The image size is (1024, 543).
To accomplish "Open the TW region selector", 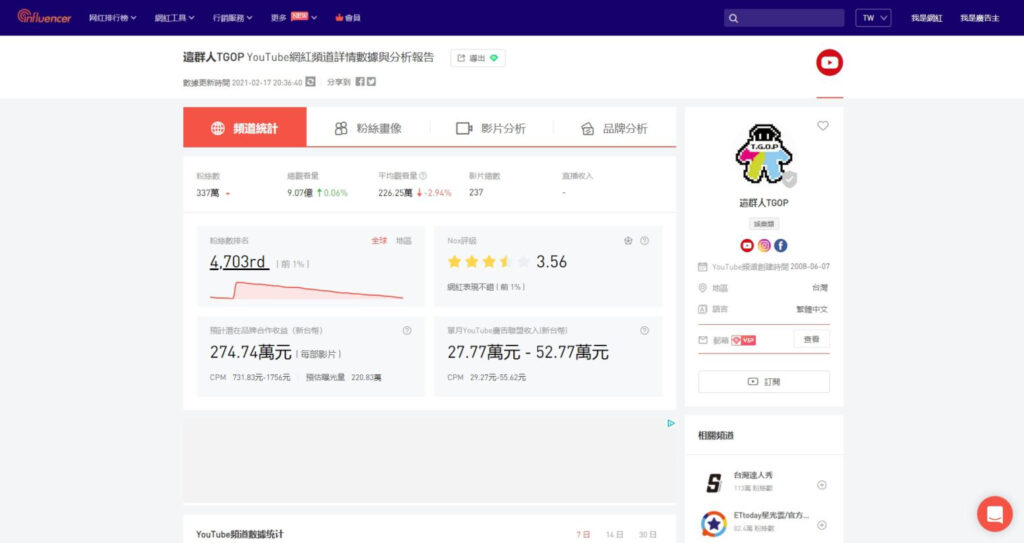I will point(875,18).
